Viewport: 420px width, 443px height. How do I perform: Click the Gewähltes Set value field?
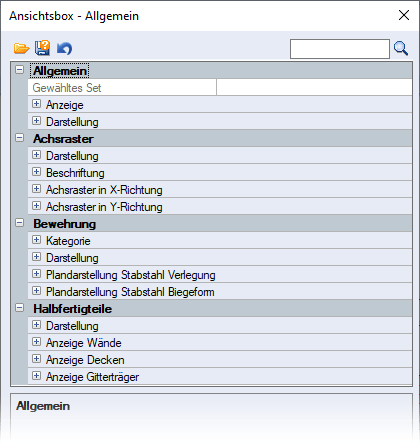point(314,87)
